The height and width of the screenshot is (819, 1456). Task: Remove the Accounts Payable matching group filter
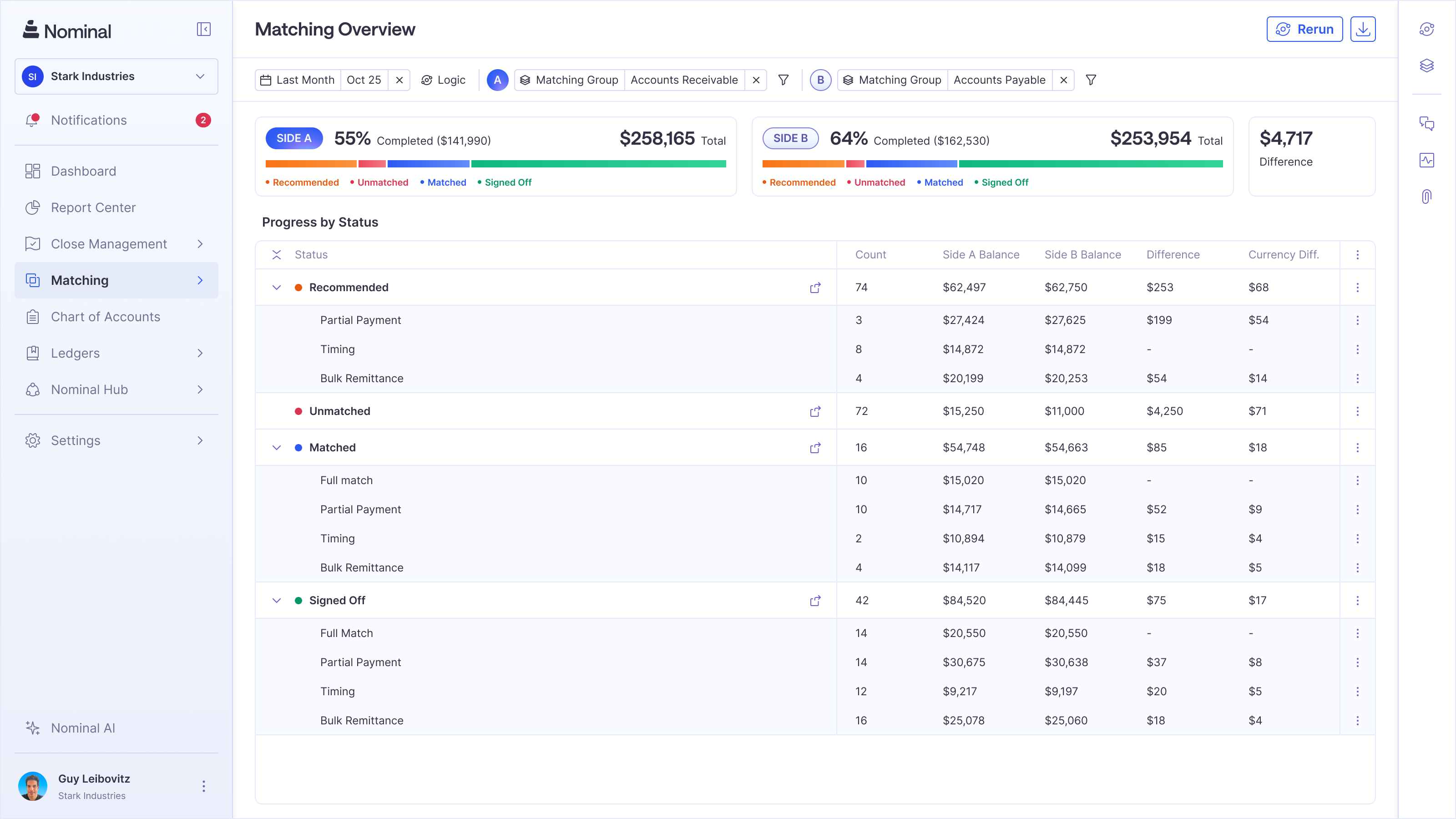(1064, 80)
